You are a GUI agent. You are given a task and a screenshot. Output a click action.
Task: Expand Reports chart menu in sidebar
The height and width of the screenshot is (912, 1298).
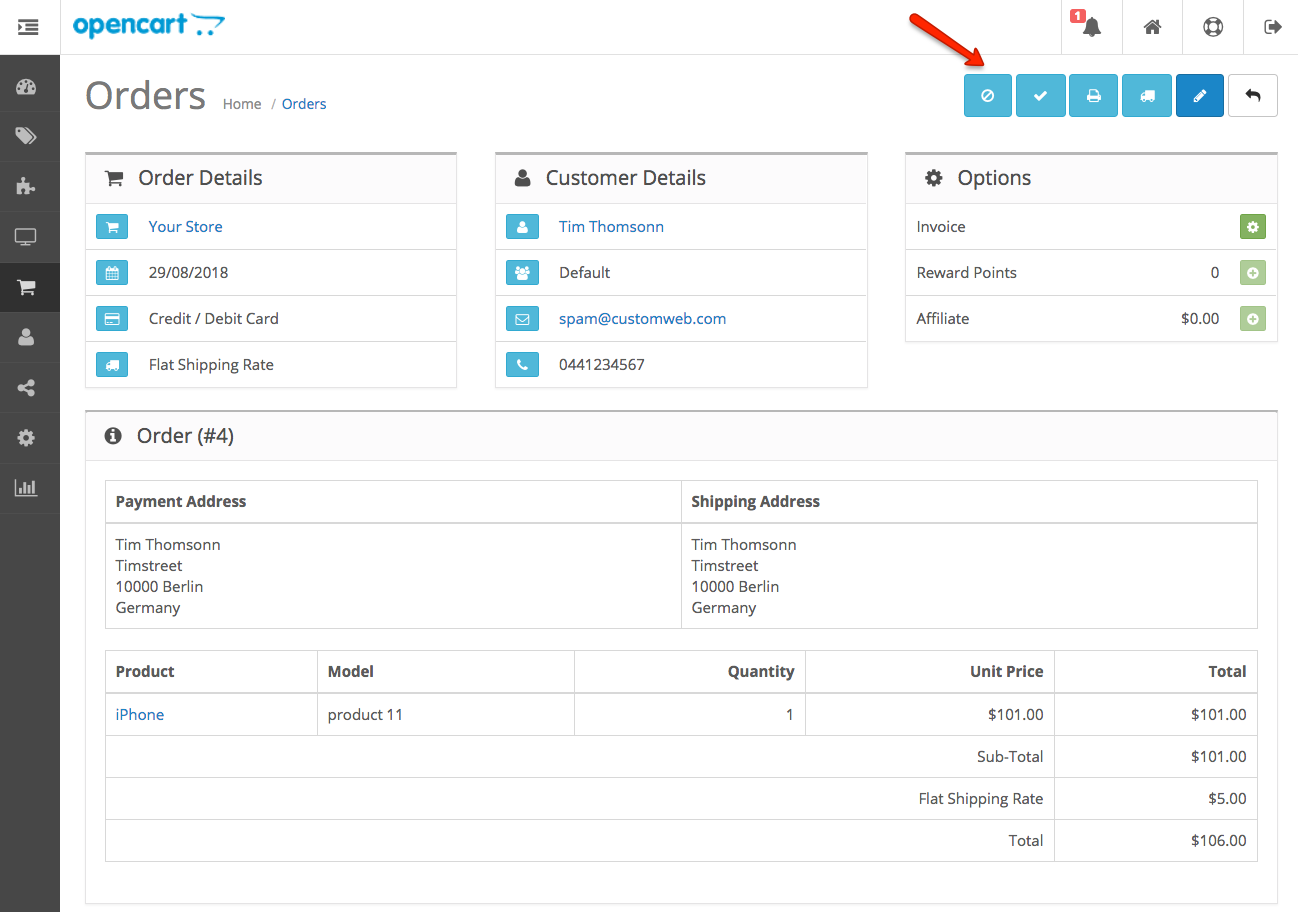pyautogui.click(x=27, y=488)
